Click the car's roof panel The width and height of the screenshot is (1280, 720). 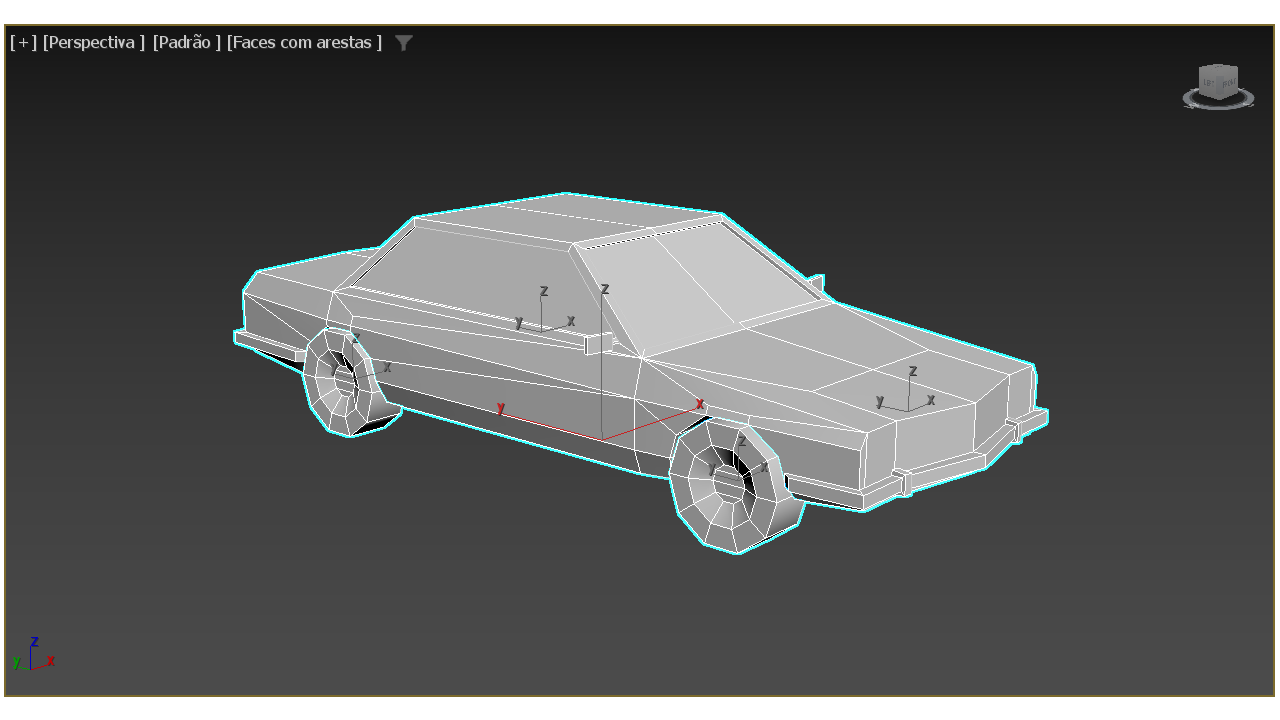tap(560, 217)
